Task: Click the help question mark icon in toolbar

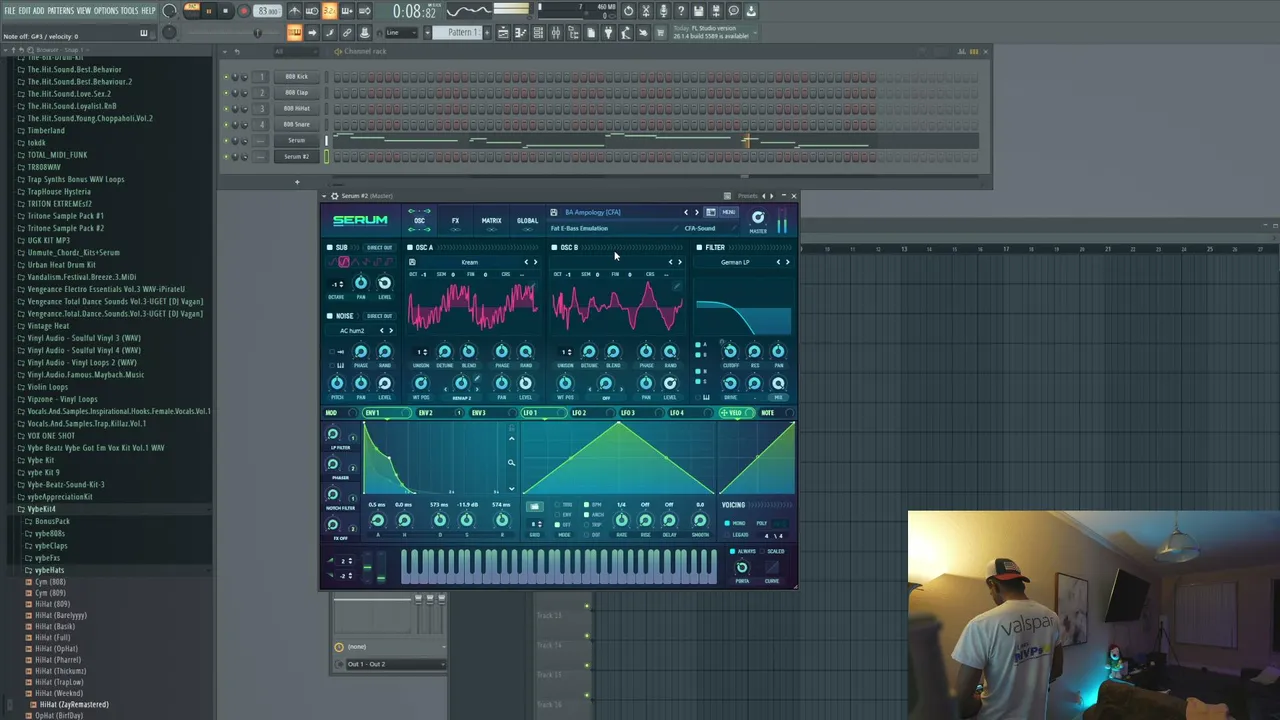Action: click(x=681, y=11)
